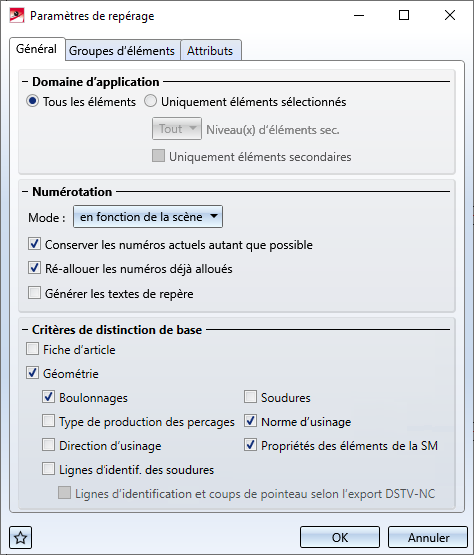
Task: Confirm settings with OK button
Action: 340,537
